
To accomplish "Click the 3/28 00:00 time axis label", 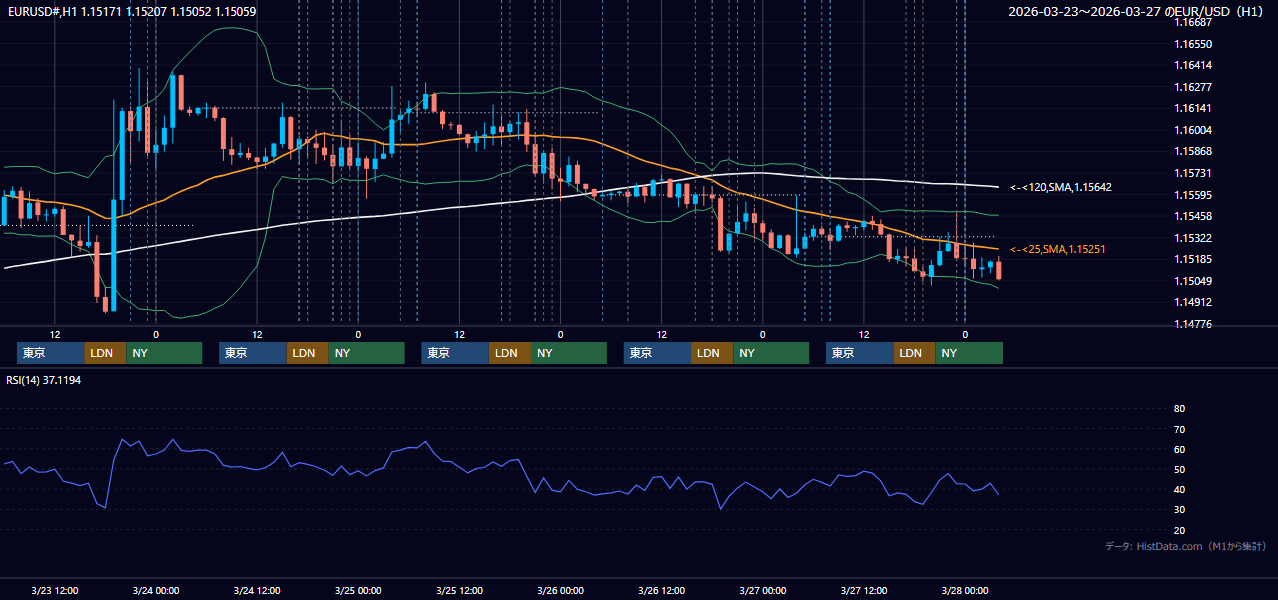I will click(x=965, y=590).
